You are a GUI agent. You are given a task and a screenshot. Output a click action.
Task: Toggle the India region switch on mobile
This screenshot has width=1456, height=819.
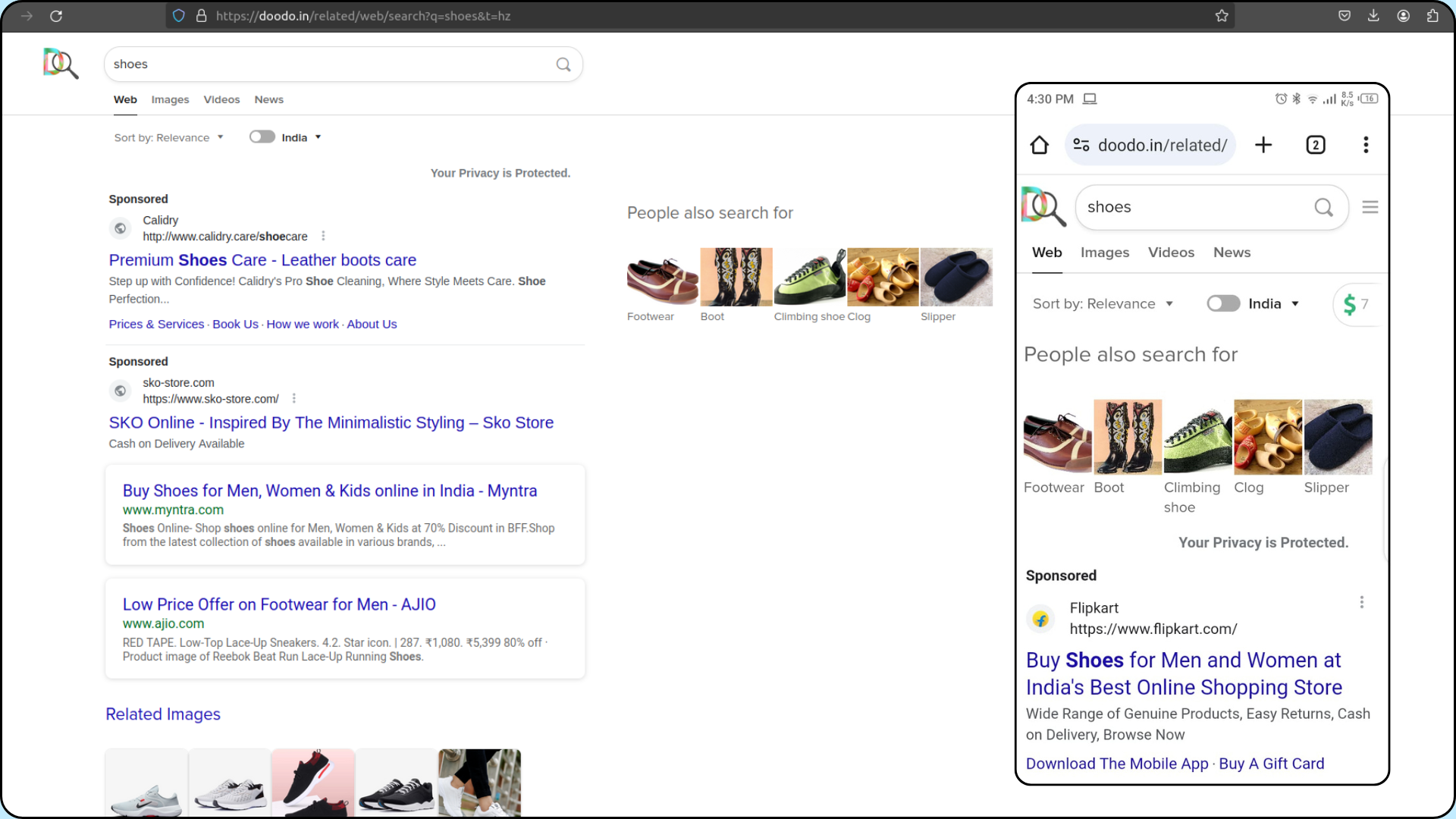(x=1223, y=303)
